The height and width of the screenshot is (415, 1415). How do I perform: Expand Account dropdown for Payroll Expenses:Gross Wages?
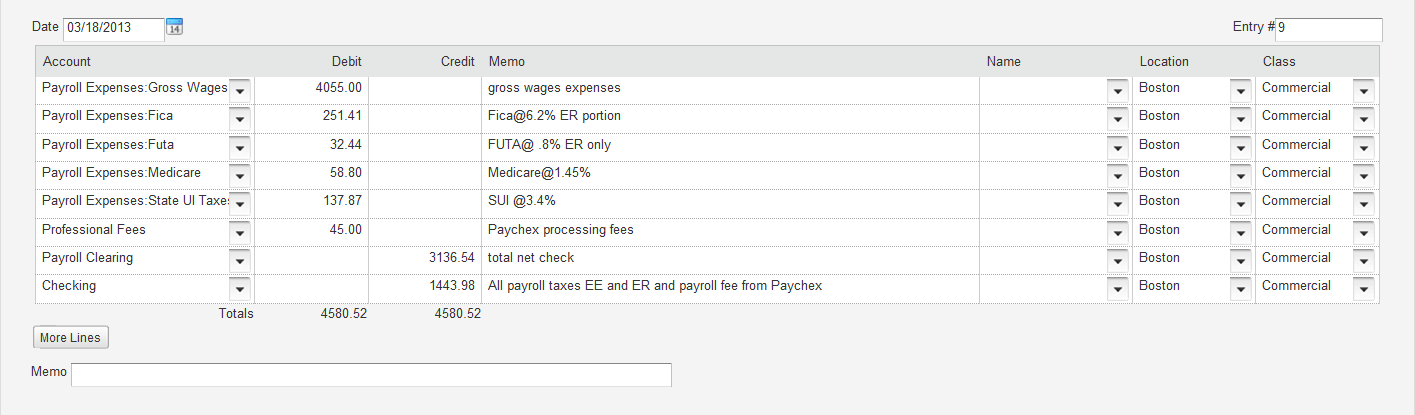[x=240, y=90]
